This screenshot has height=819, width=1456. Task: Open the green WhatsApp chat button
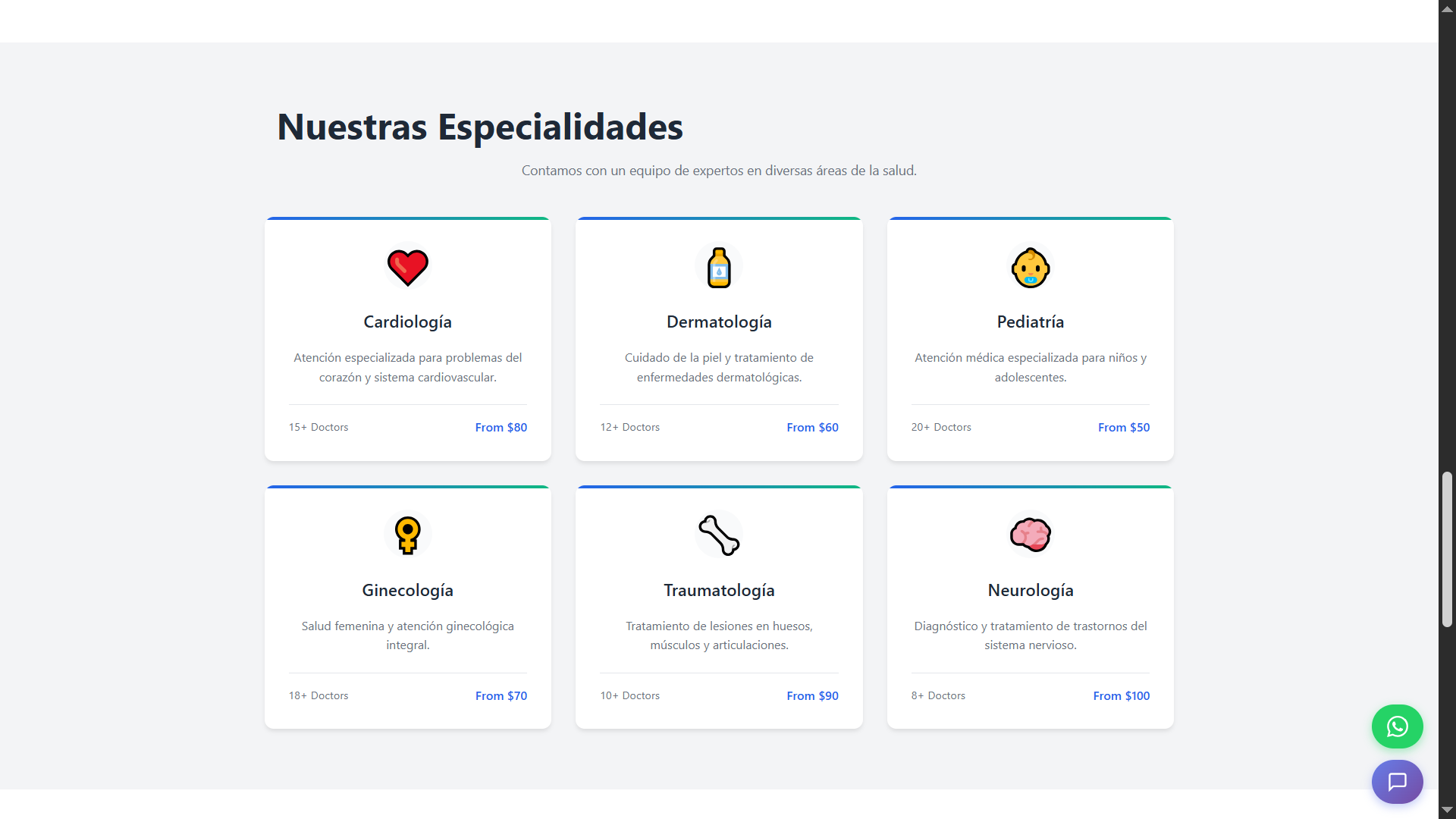click(1397, 726)
